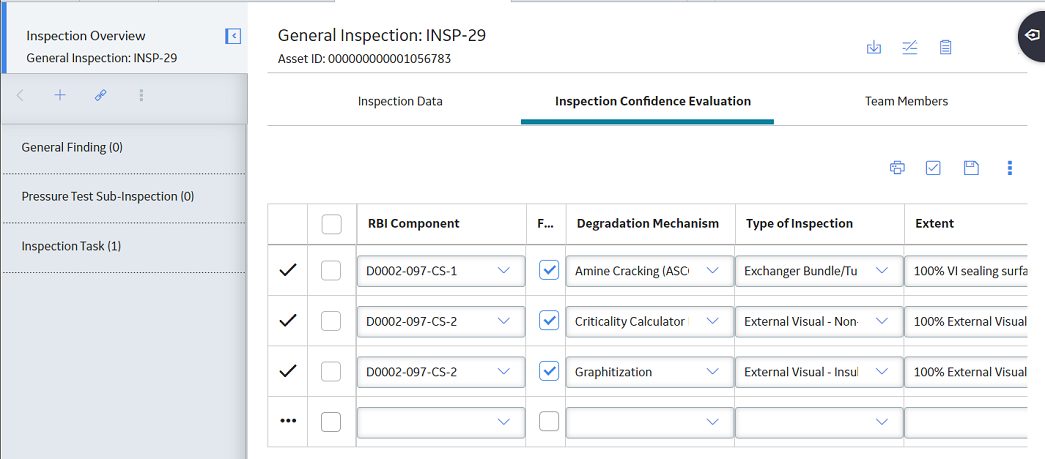Open Pressure Test Sub-Inspection (0) section
Screen dimensions: 1045x459
[108, 197]
